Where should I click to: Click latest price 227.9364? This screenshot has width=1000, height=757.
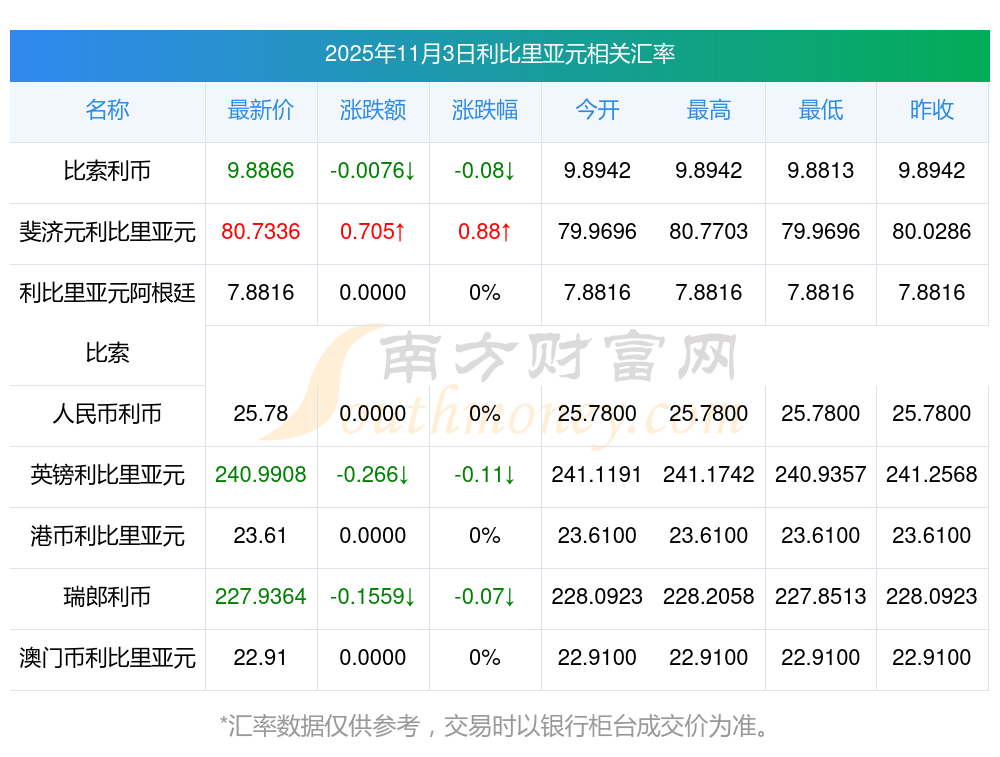[261, 596]
